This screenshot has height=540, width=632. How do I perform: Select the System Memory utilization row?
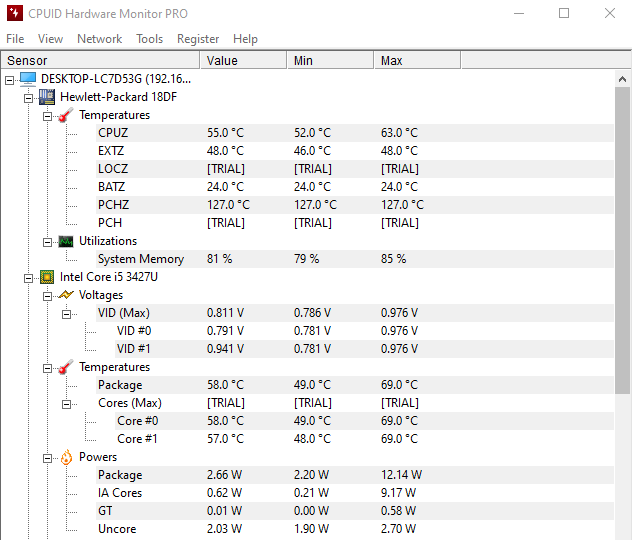click(x=355, y=259)
